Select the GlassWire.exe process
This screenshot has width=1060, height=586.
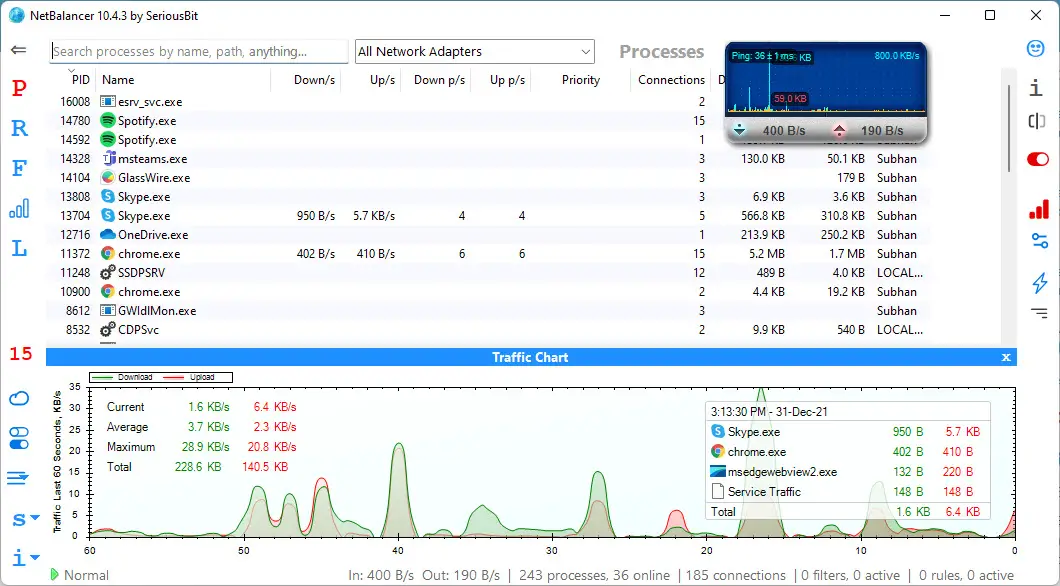pos(490,178)
